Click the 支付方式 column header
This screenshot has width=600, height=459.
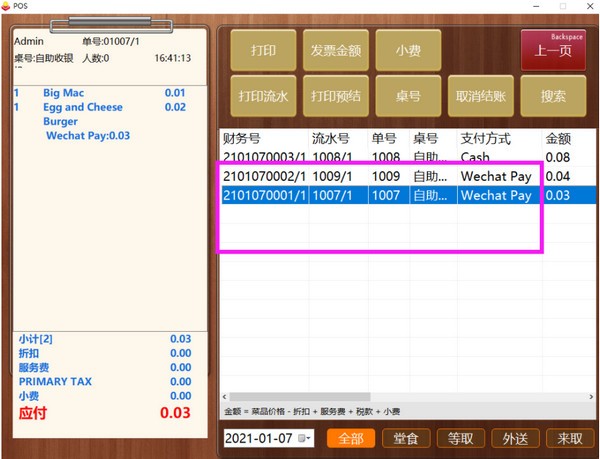500,138
